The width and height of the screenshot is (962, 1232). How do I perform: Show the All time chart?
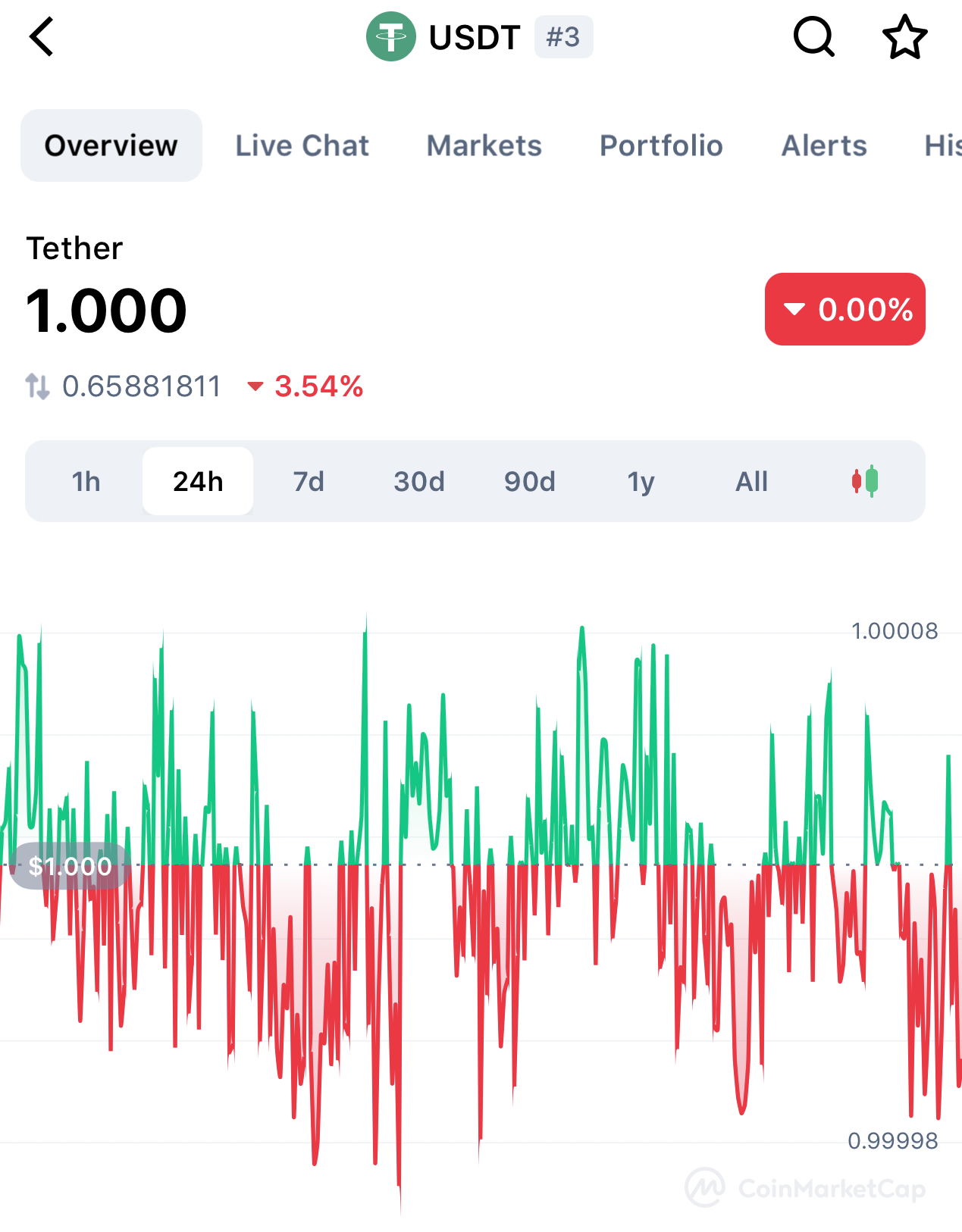[751, 481]
